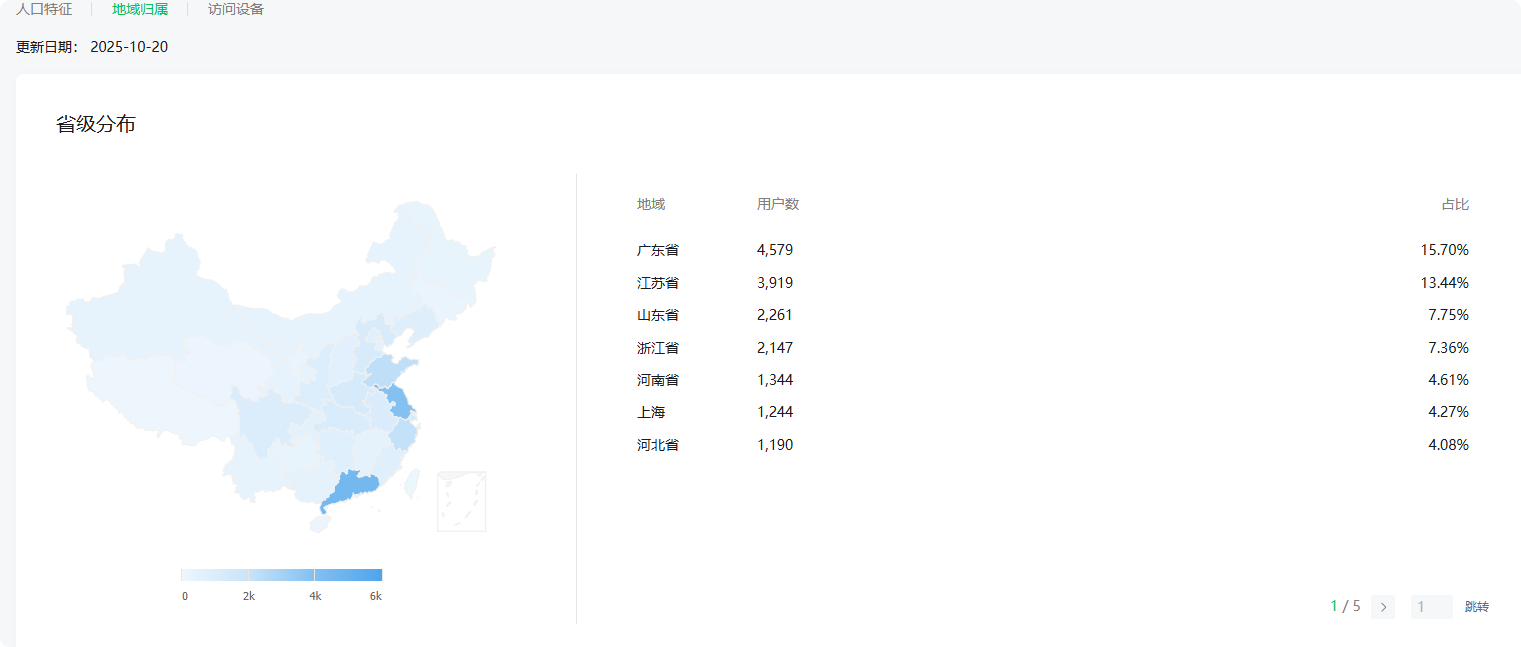Click the 用户数 column header
Screen dimensions: 1521x647
pyautogui.click(x=778, y=204)
